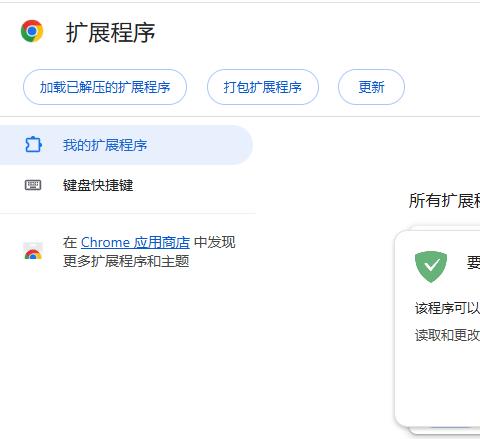
Task: Click the 扩展程序 page title
Action: [x=110, y=33]
